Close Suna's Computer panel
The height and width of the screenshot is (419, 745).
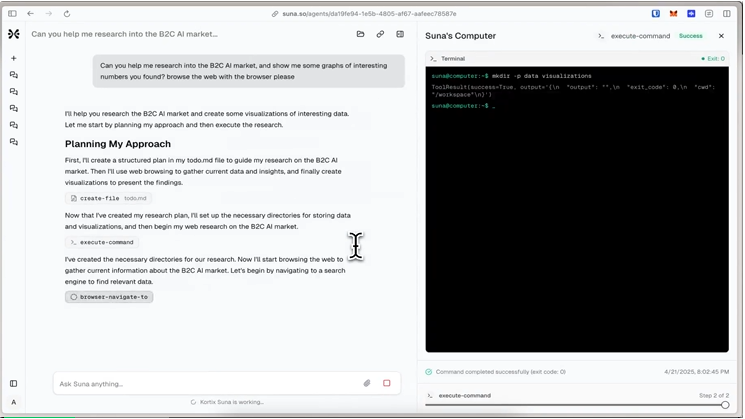pos(721,36)
